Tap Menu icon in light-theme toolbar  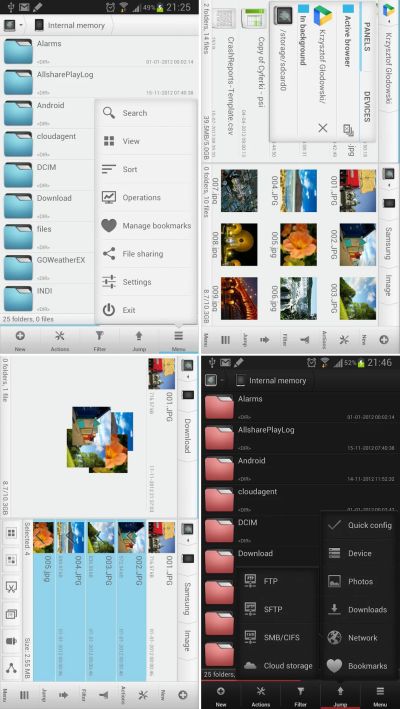click(179, 340)
